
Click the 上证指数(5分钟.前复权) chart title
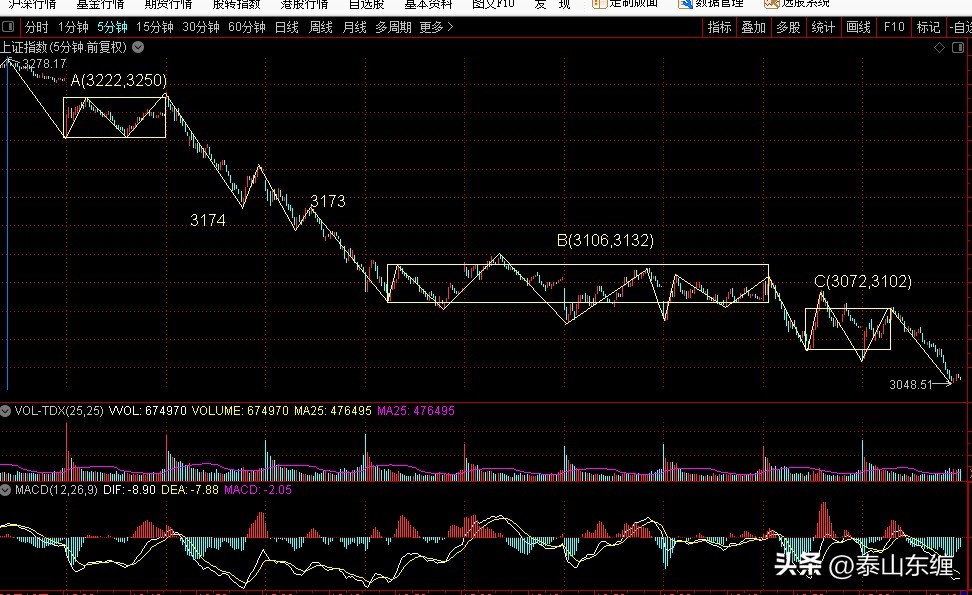pos(64,47)
